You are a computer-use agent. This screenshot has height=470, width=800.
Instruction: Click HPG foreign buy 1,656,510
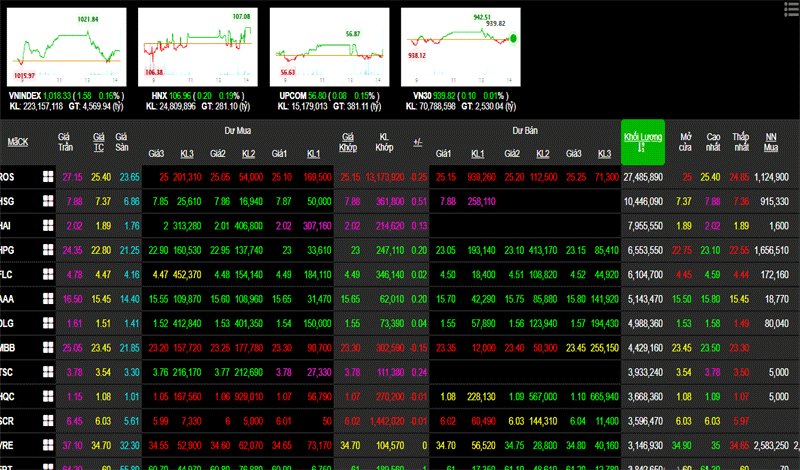(772, 250)
